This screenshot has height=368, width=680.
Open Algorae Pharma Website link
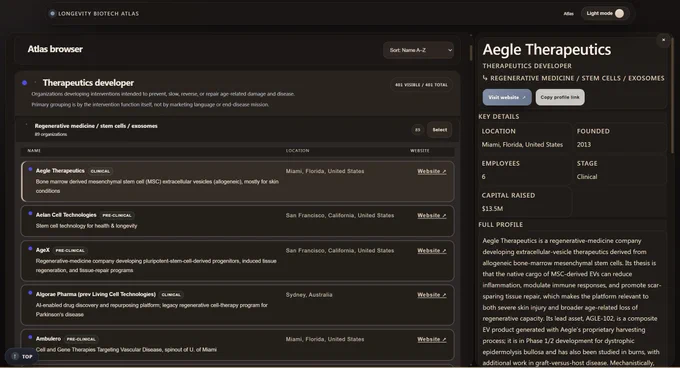click(x=432, y=295)
